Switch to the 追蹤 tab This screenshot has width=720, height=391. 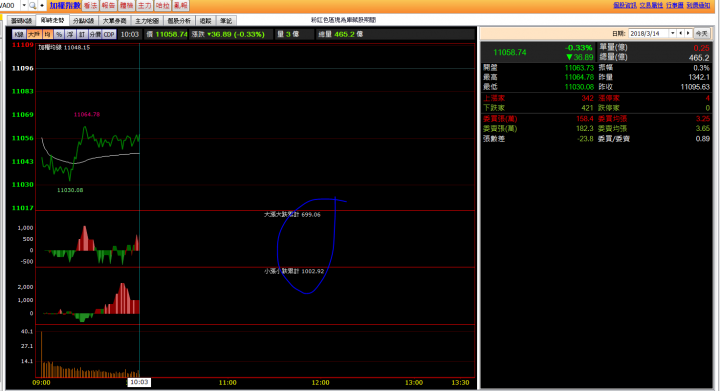tap(205, 21)
